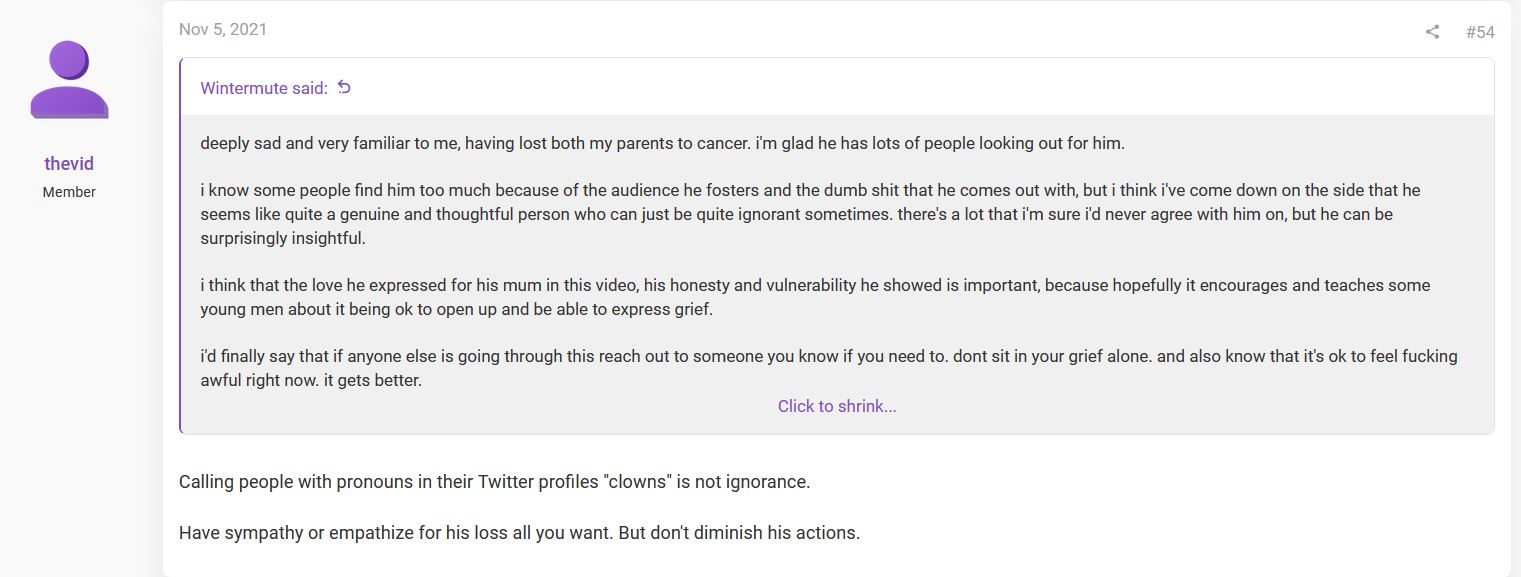Click the Nov 5, 2021 timestamp
The width and height of the screenshot is (1521, 577).
click(x=223, y=29)
